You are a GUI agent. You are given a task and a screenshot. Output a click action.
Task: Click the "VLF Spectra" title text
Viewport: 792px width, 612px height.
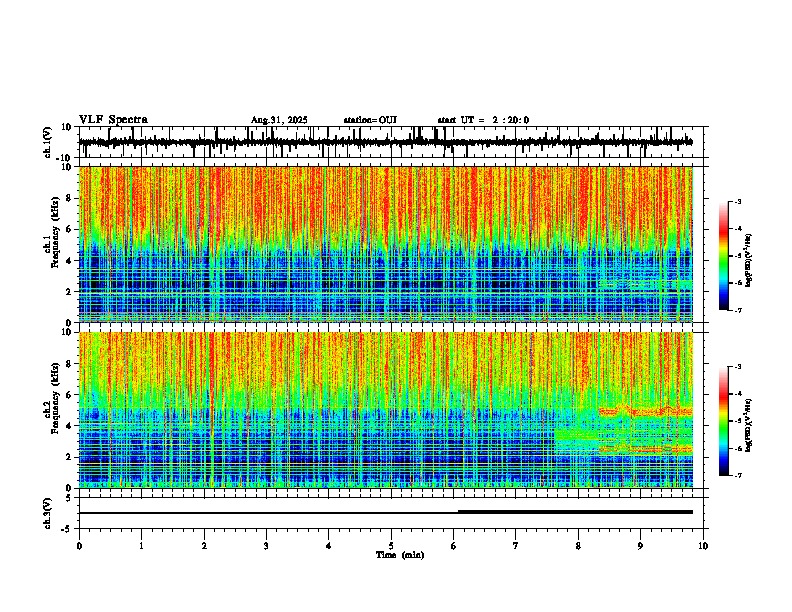click(113, 120)
